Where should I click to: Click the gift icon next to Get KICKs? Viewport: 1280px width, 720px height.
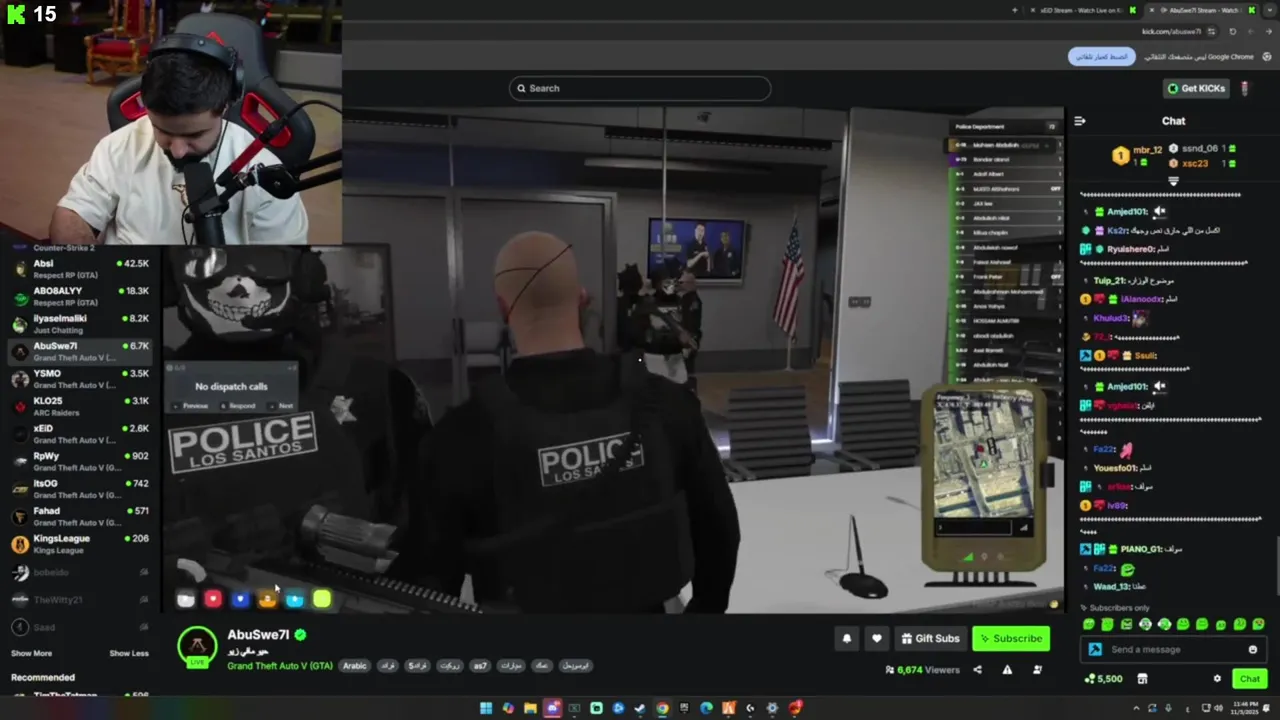tap(1244, 88)
